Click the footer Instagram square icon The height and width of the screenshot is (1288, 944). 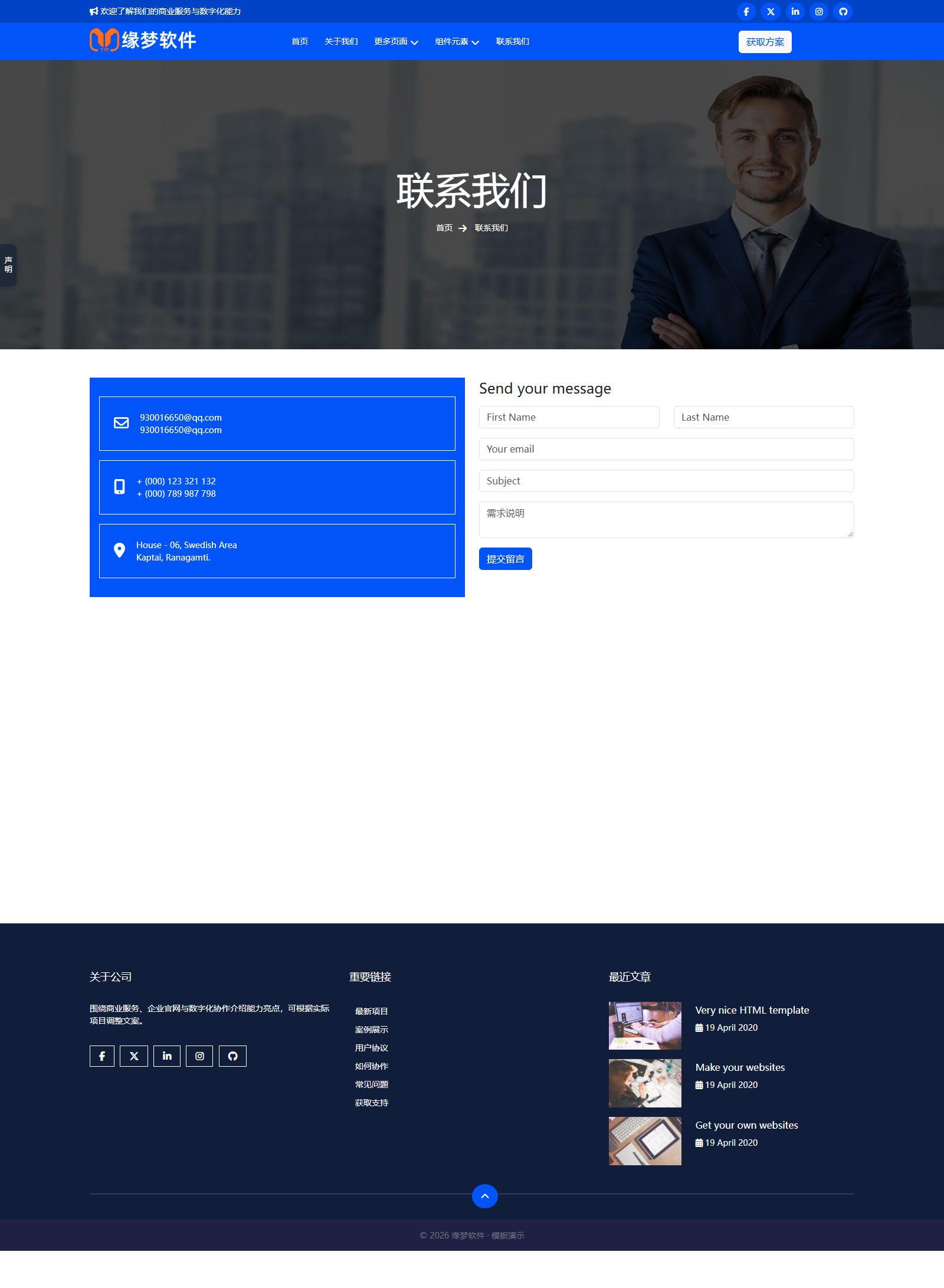pos(199,1056)
